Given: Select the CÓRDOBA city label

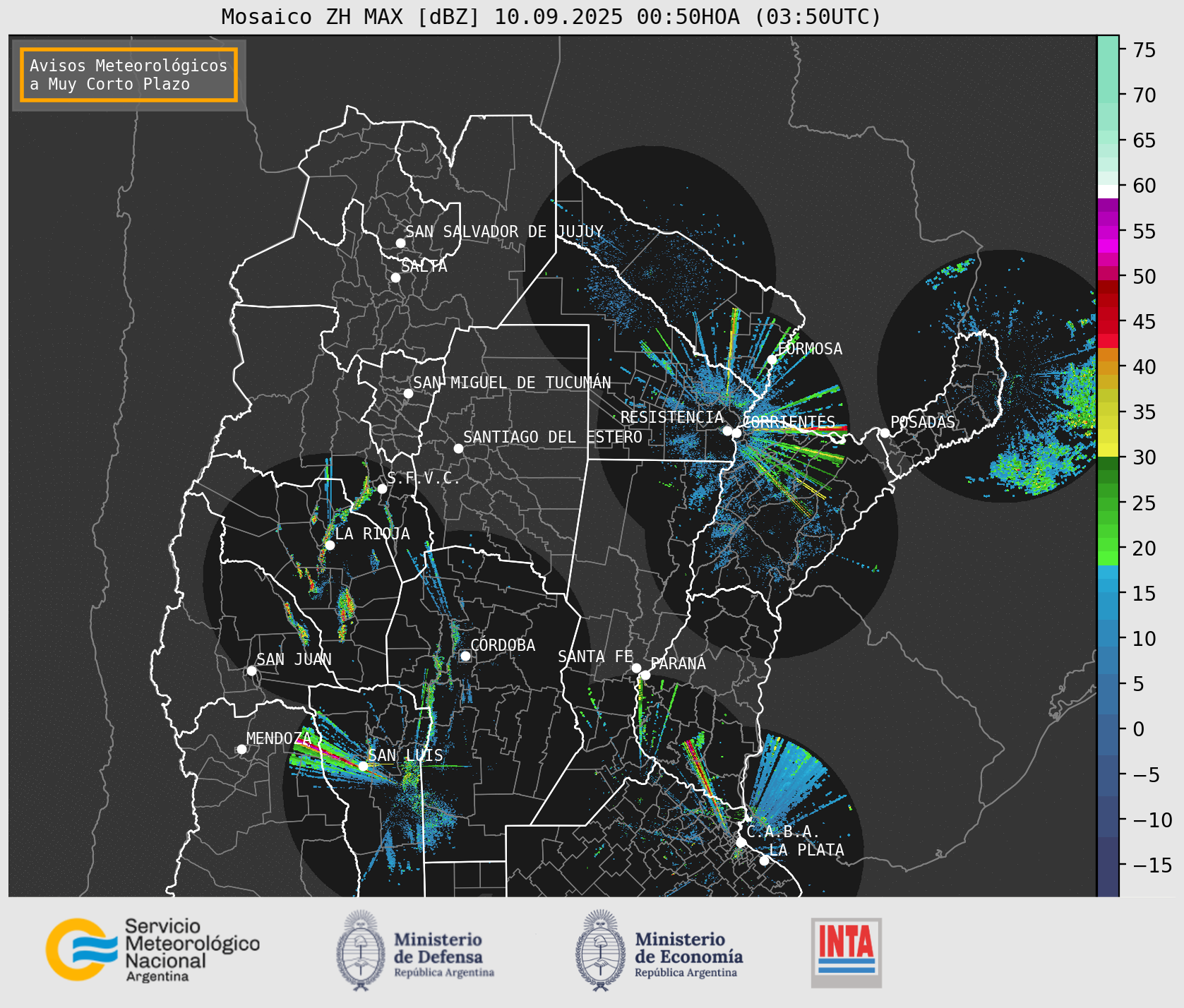Looking at the screenshot, I should tap(503, 645).
